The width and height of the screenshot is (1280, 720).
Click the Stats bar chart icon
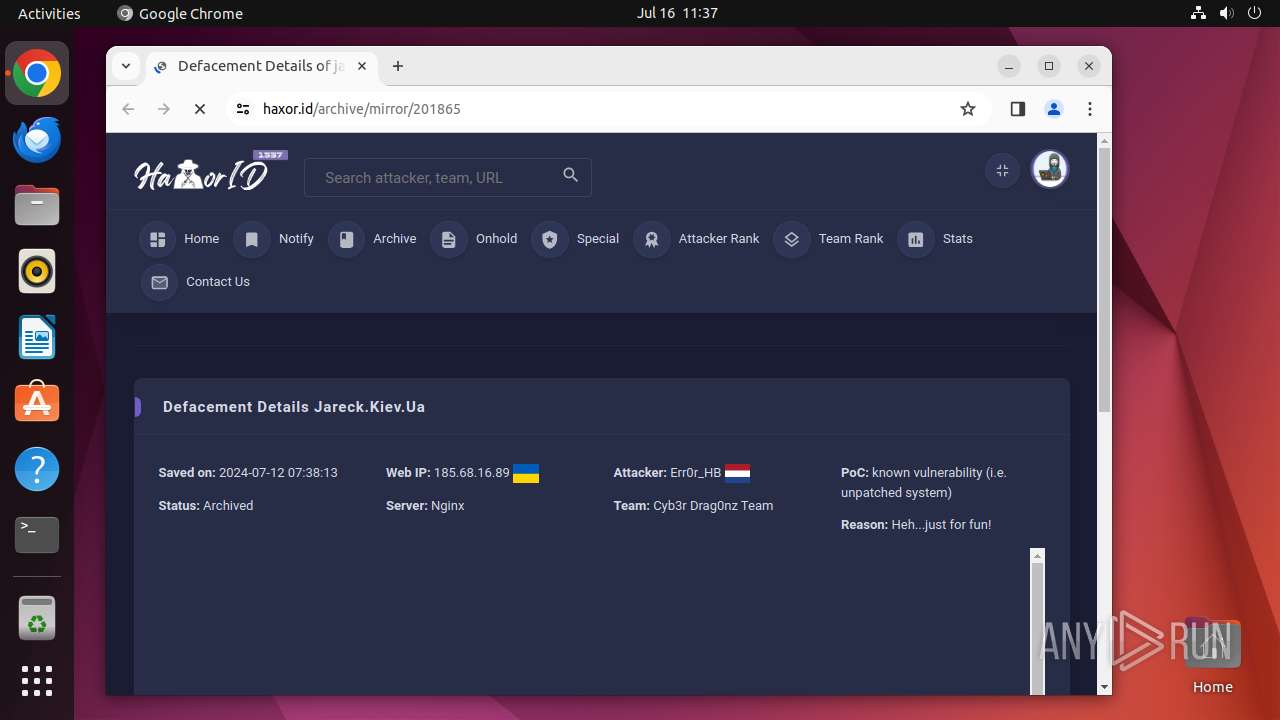915,239
